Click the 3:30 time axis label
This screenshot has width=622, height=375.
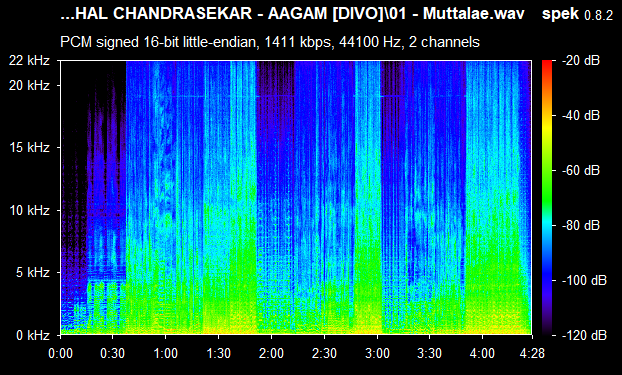pos(430,353)
